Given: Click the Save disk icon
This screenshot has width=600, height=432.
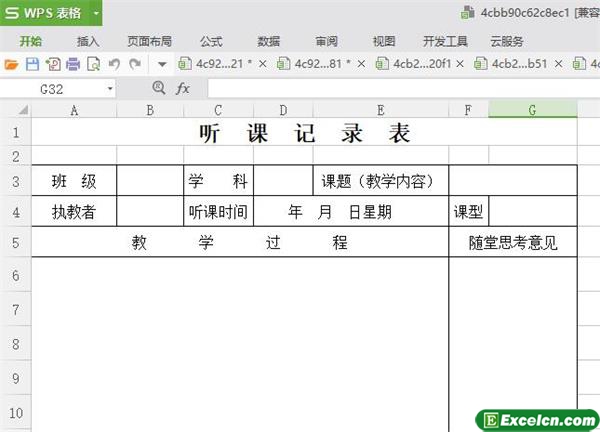Looking at the screenshot, I should [31, 64].
